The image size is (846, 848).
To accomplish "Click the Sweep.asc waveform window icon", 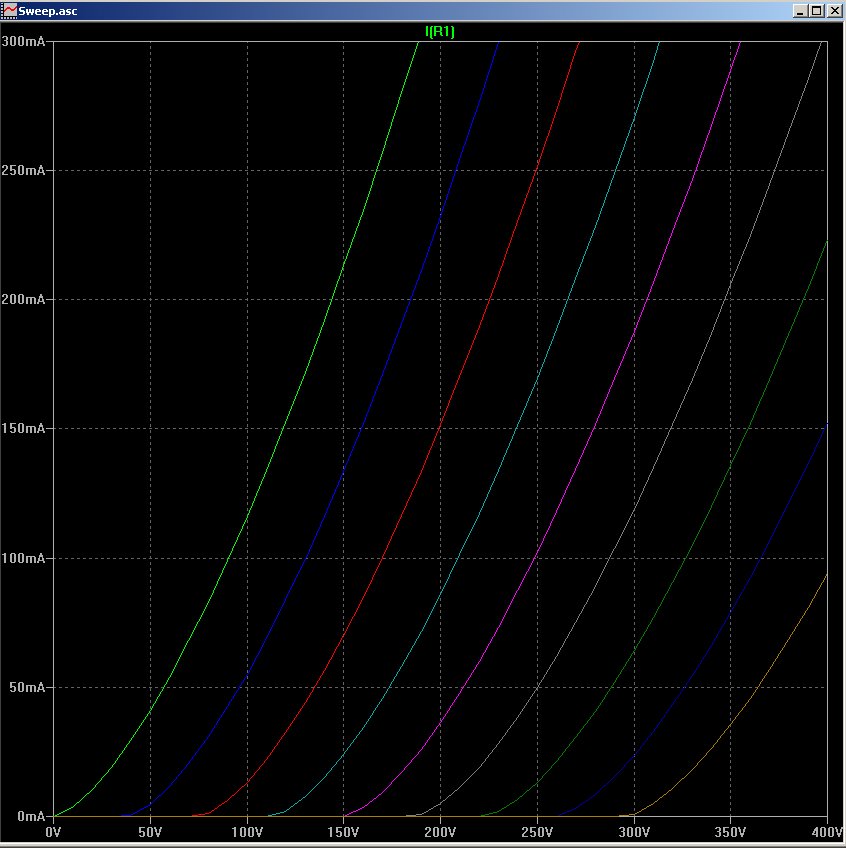I will point(9,10).
